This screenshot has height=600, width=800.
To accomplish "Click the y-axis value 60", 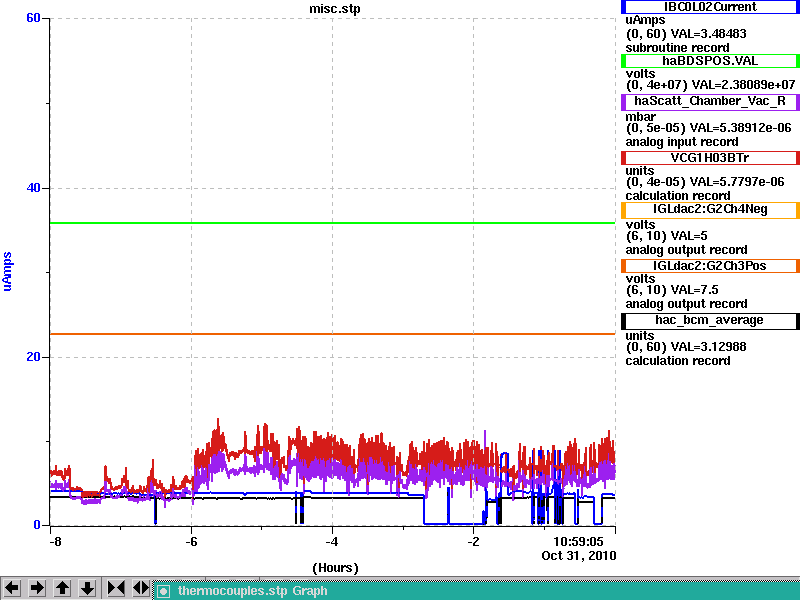I will 33,18.
